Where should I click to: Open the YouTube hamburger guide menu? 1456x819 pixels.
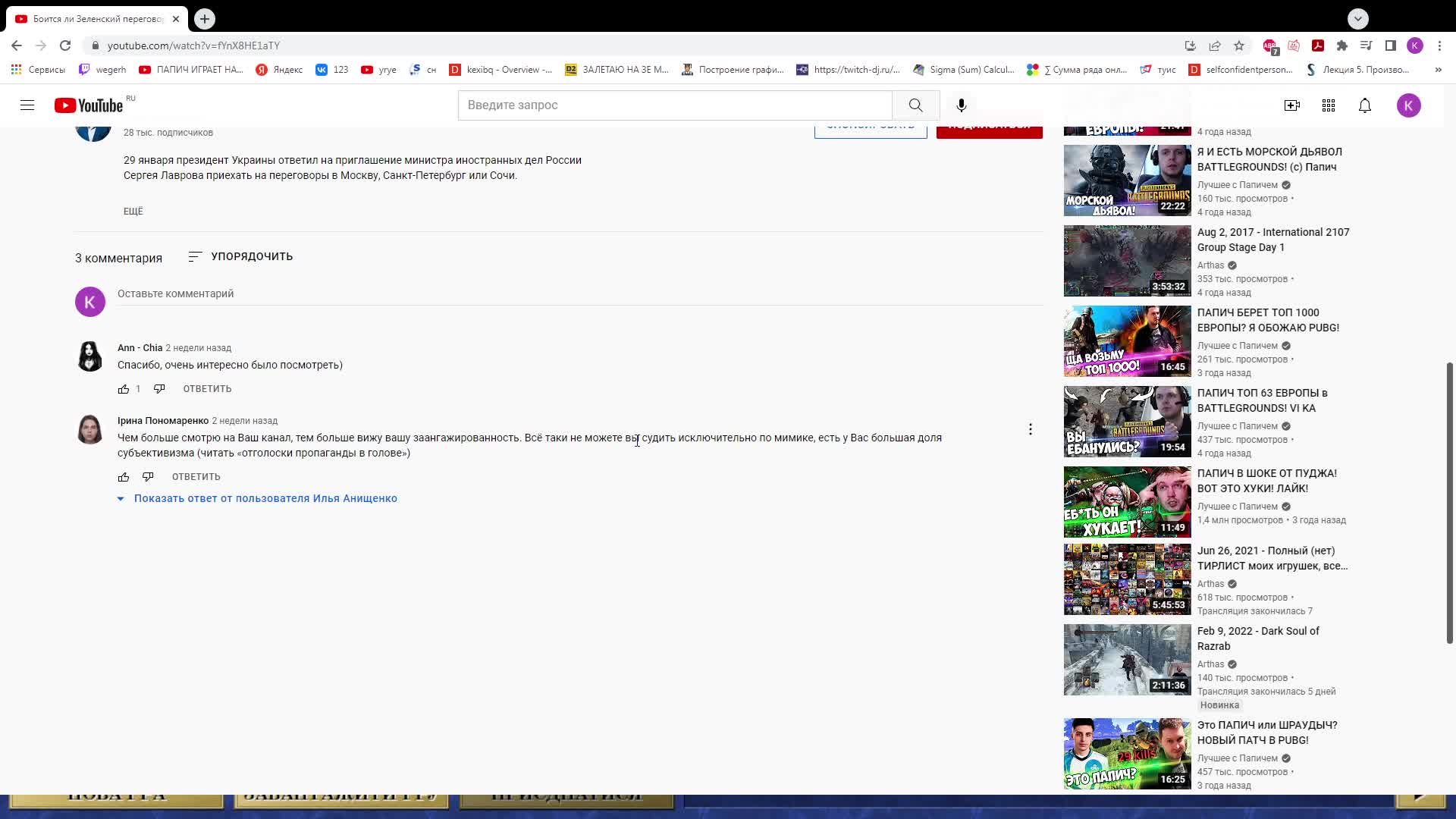click(x=27, y=105)
